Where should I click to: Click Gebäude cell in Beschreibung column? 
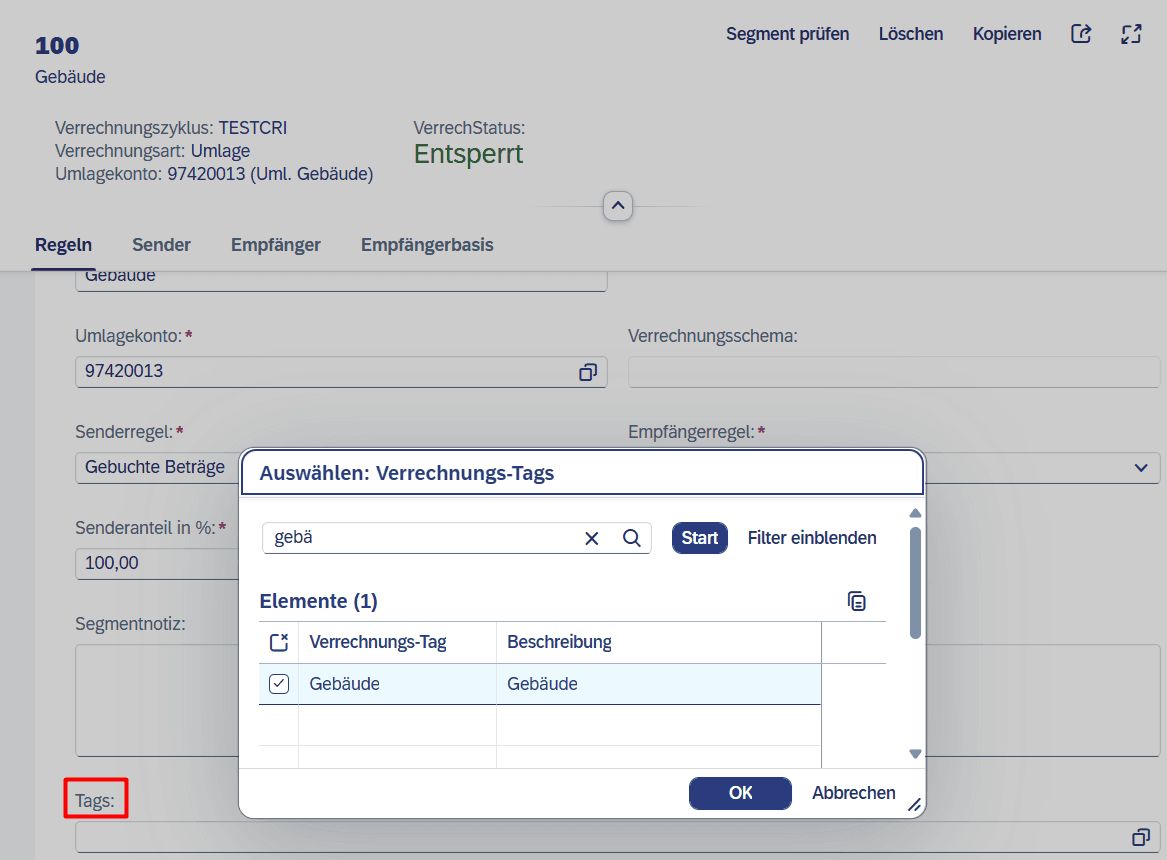coord(659,684)
